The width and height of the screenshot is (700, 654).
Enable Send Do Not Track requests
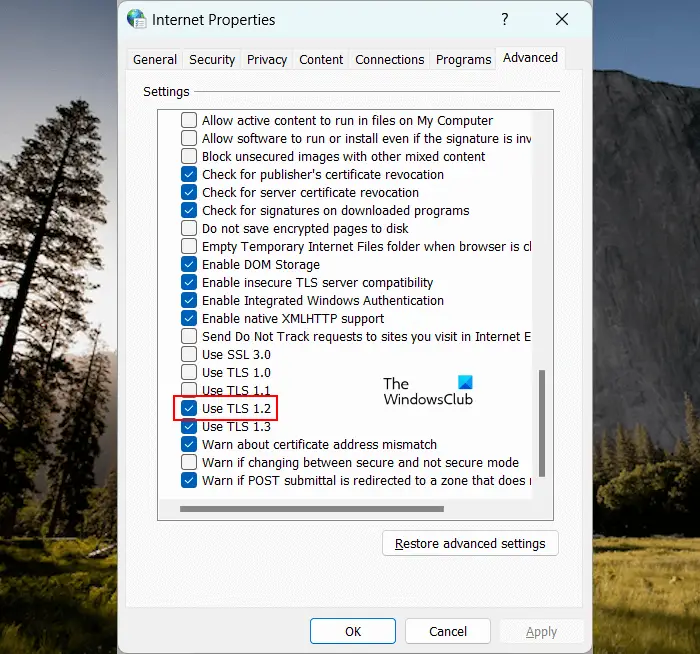[189, 336]
